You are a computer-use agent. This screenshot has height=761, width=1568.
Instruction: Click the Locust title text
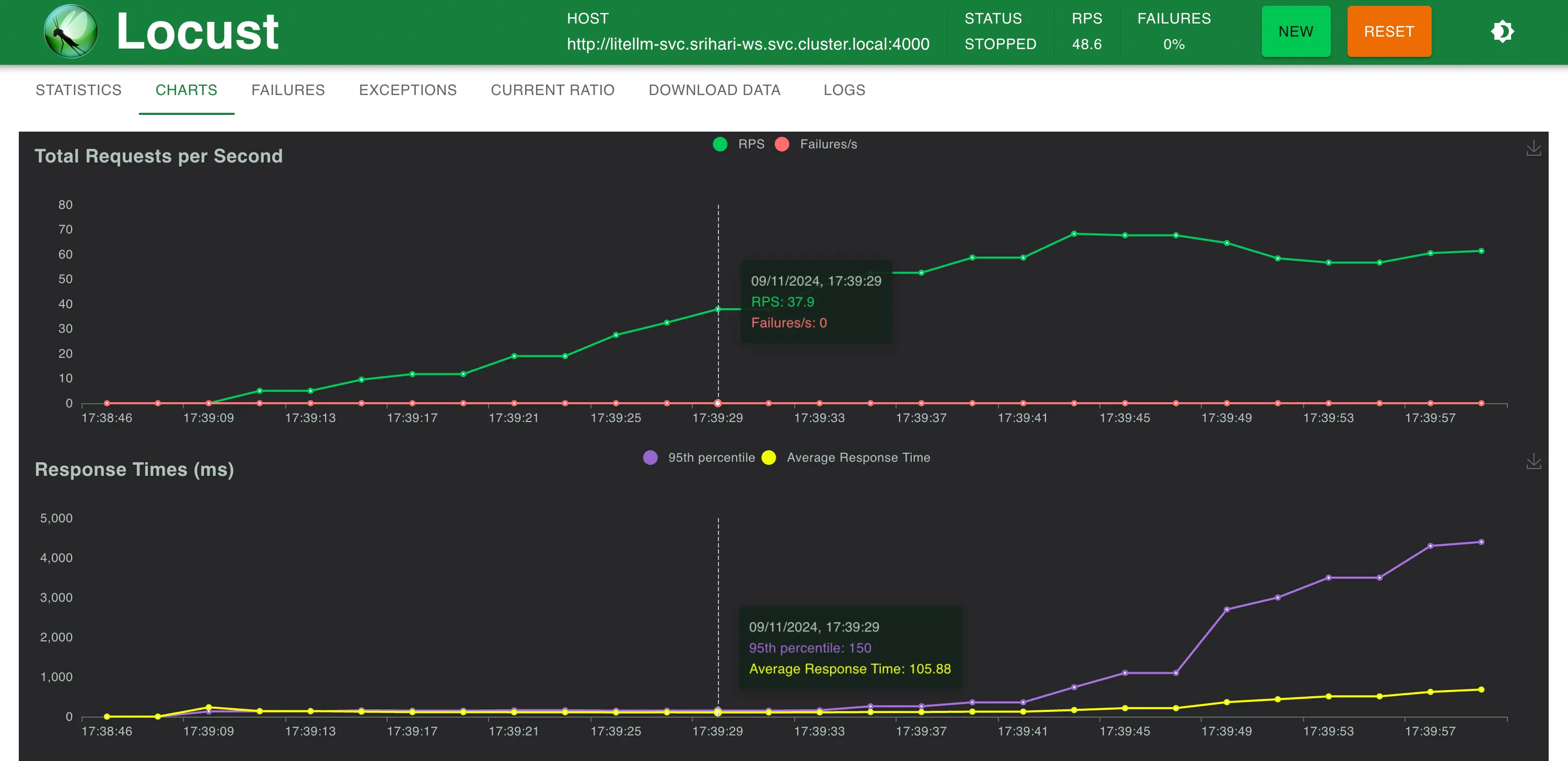(197, 32)
